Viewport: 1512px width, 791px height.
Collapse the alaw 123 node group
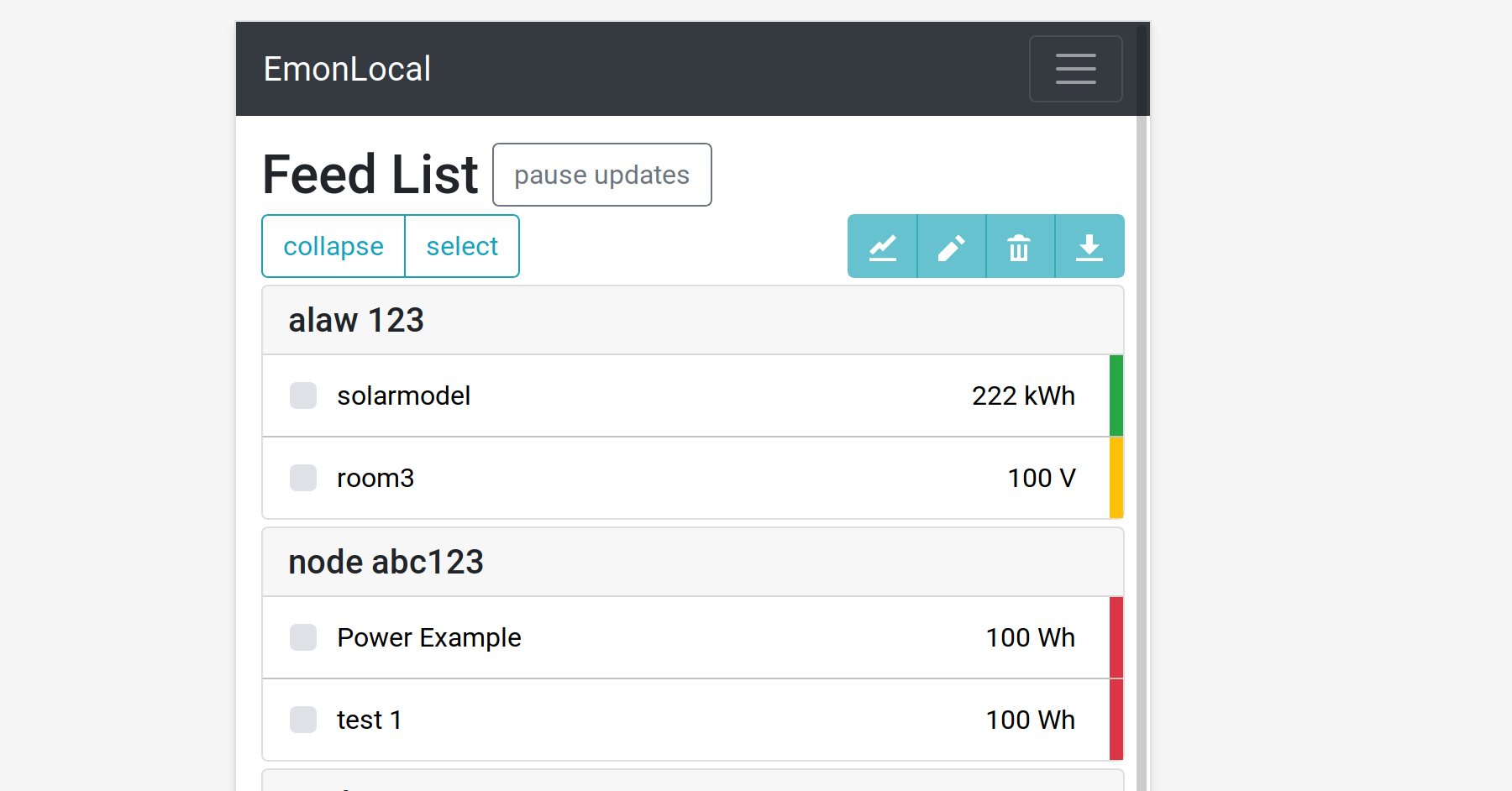point(355,320)
